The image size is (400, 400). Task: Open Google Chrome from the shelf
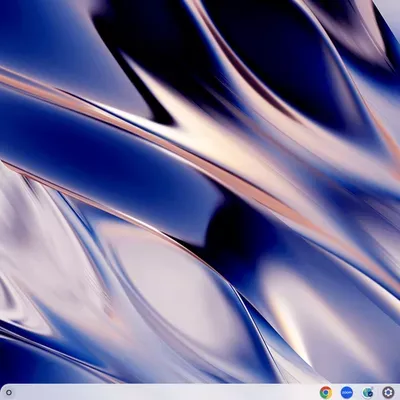tap(326, 392)
